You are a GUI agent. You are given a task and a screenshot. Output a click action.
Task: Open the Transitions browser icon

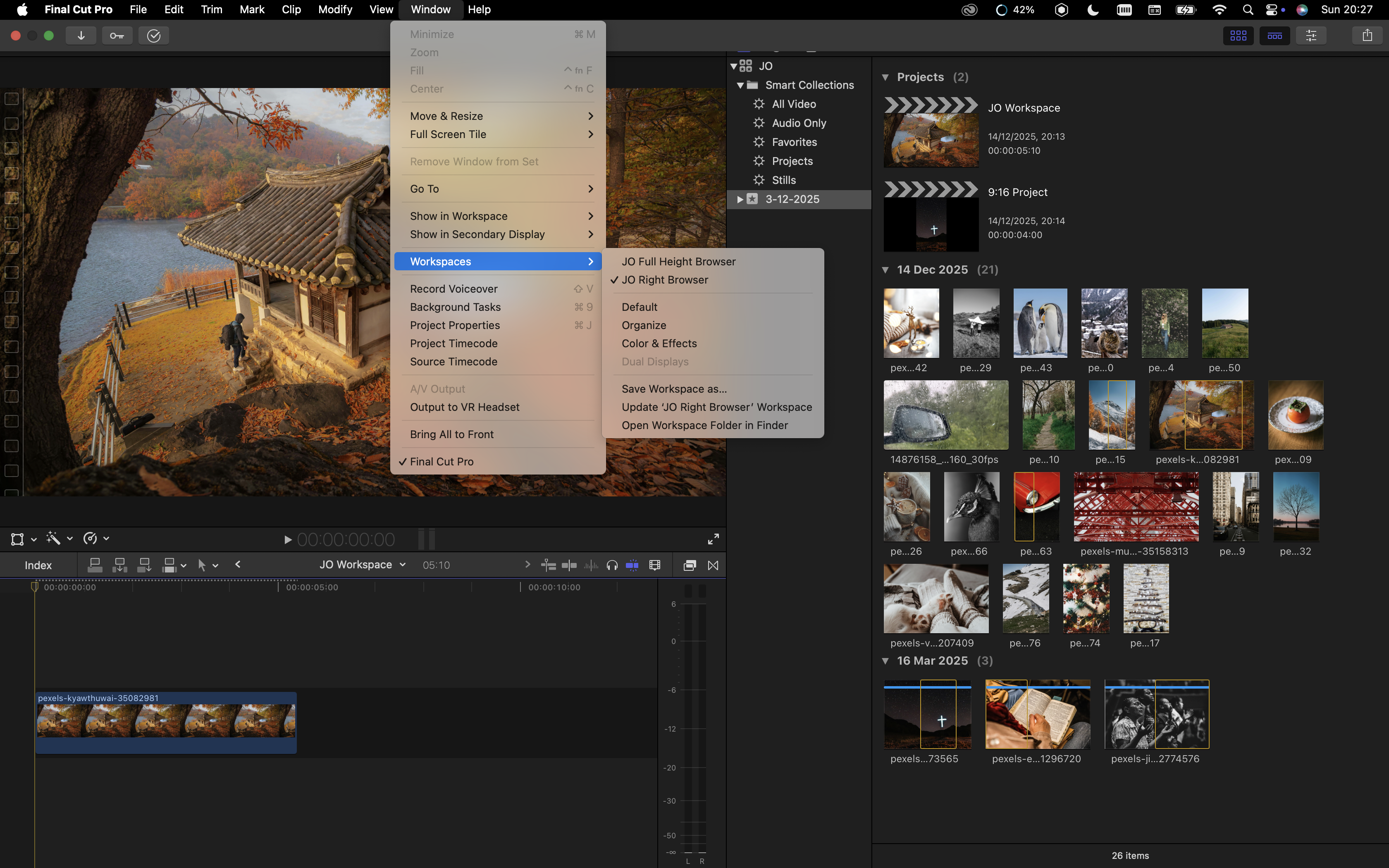click(713, 565)
